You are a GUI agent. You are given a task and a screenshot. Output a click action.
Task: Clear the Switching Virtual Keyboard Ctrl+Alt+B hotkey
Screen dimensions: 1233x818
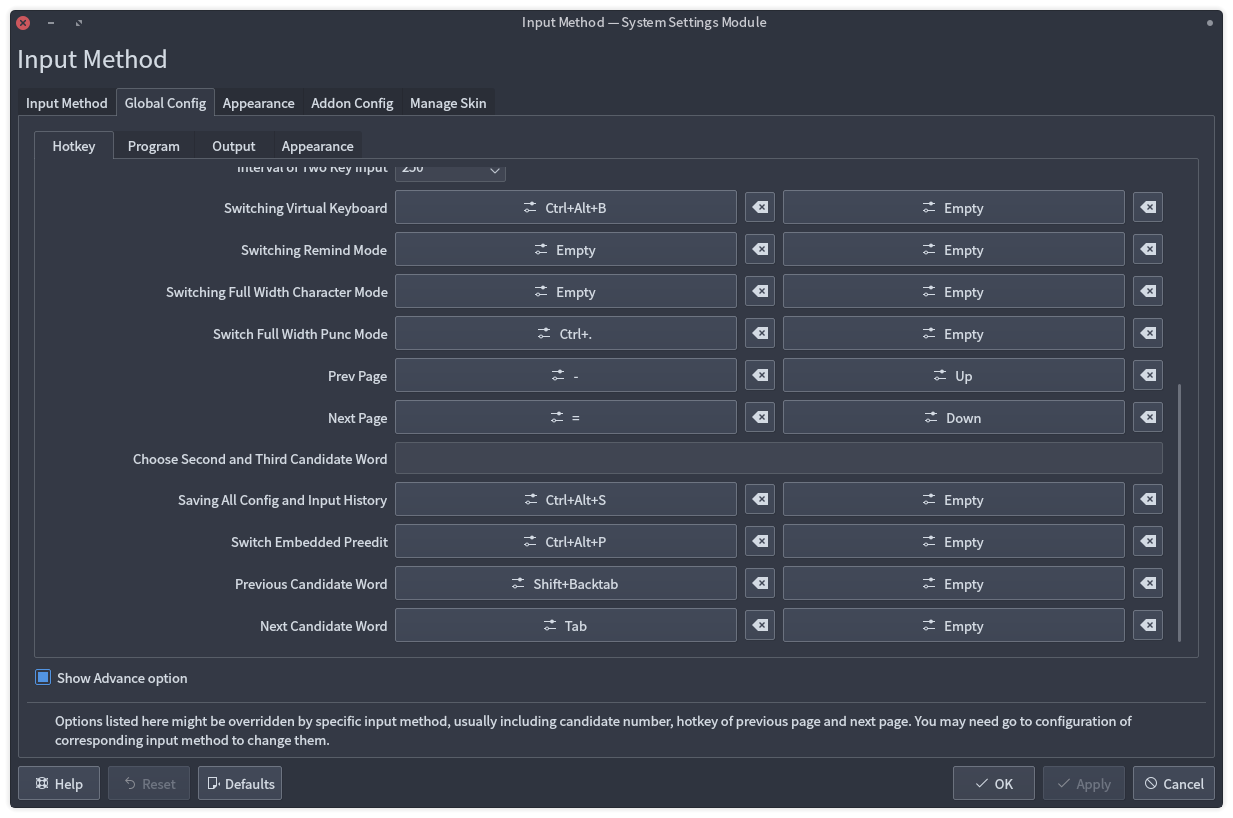(760, 208)
